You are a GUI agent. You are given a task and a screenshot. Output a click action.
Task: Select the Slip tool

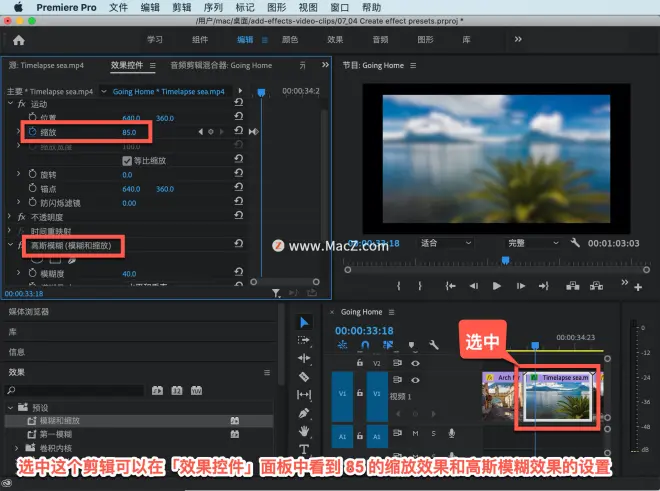304,395
